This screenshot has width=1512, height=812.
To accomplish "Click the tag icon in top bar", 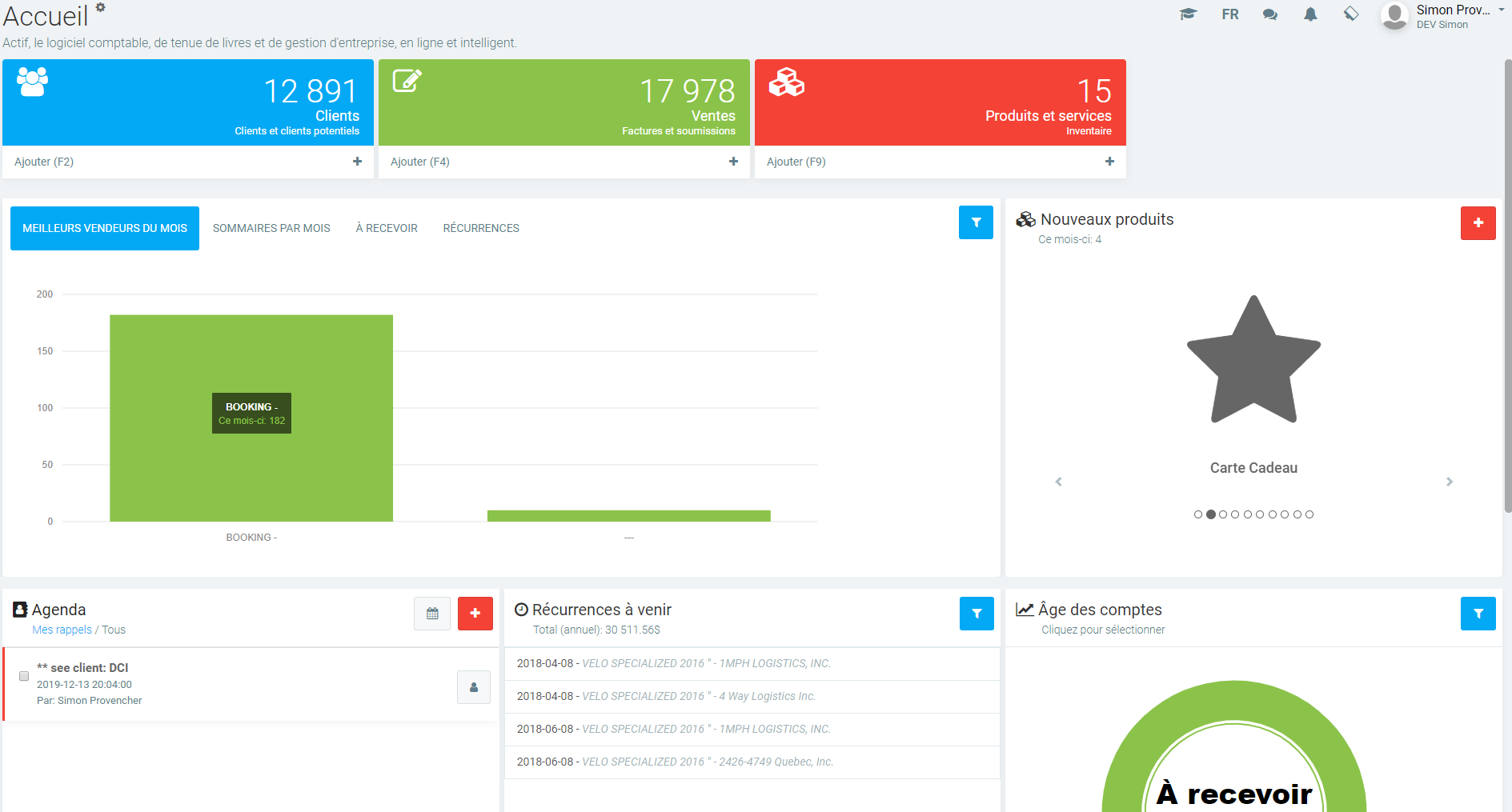I will (1351, 14).
